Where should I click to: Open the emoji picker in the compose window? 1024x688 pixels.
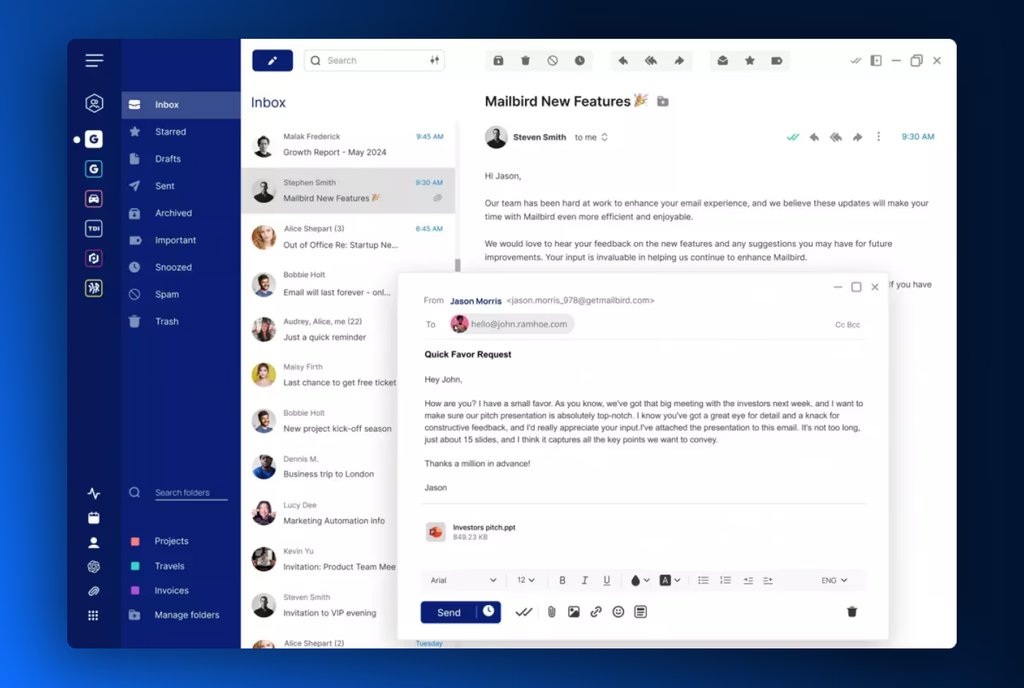click(x=618, y=612)
